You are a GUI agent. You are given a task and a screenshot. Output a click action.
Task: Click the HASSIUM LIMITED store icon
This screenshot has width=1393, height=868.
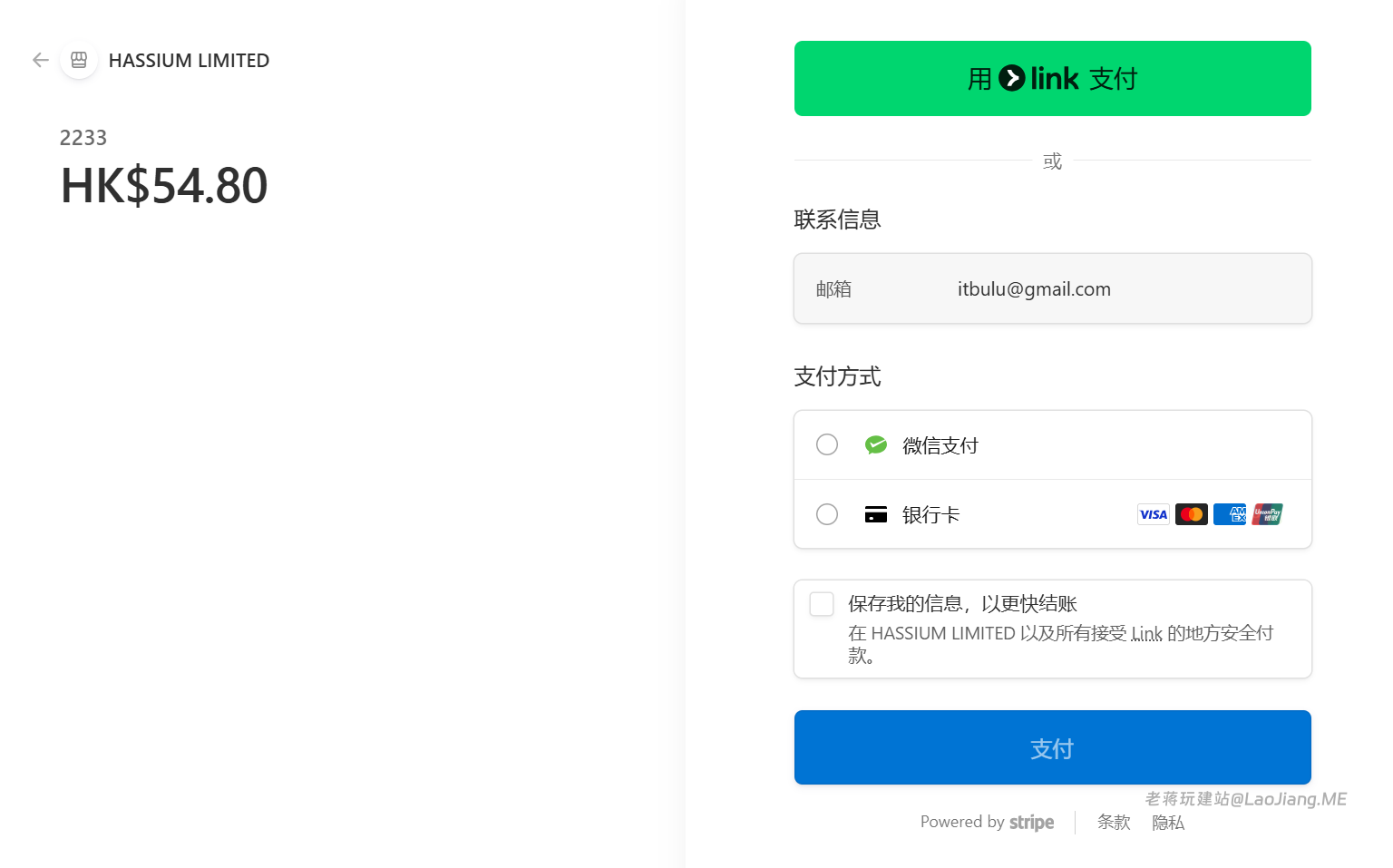(79, 60)
